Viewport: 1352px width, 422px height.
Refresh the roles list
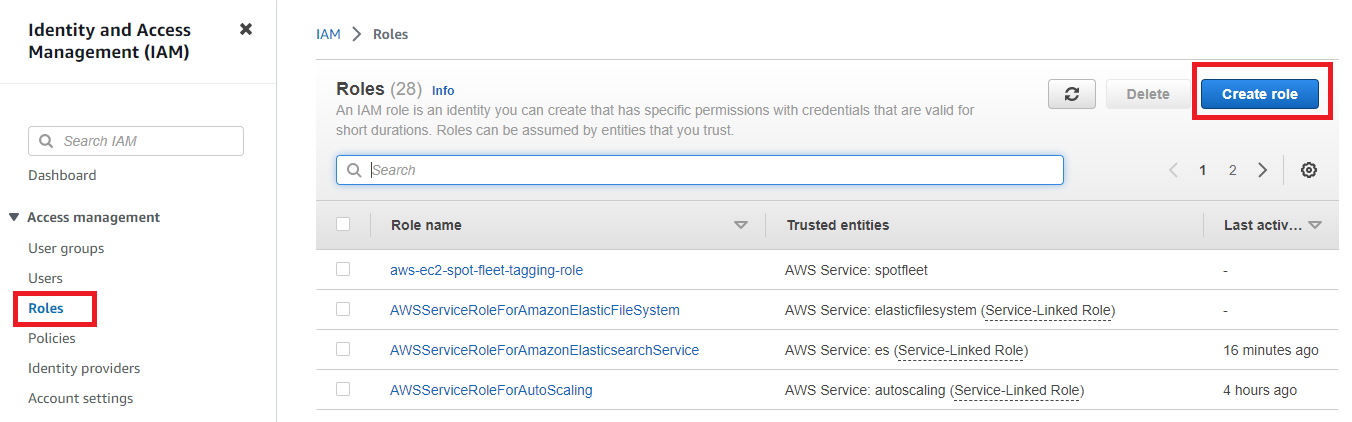pos(1072,94)
